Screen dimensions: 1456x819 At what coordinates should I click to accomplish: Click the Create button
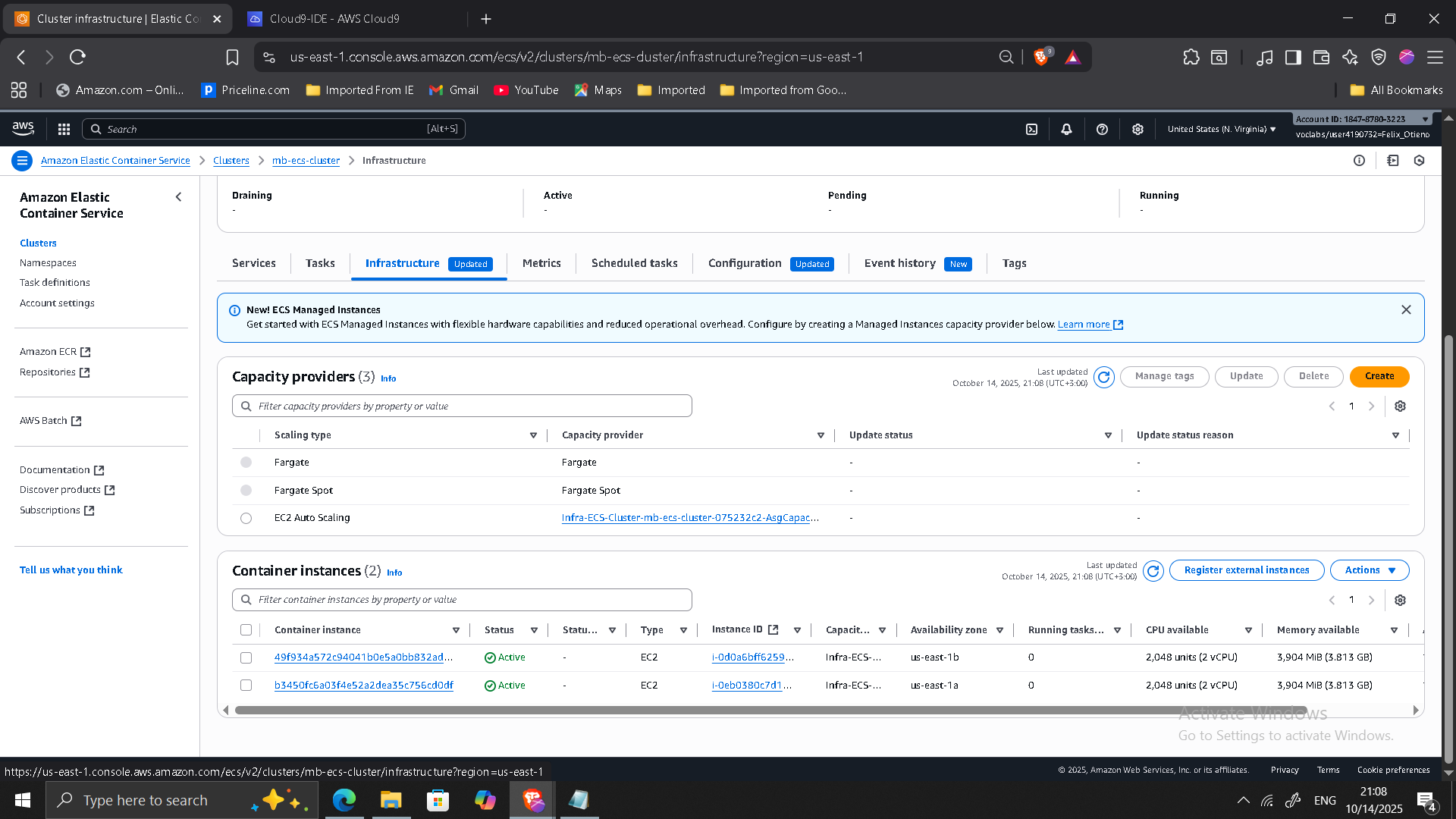point(1379,376)
